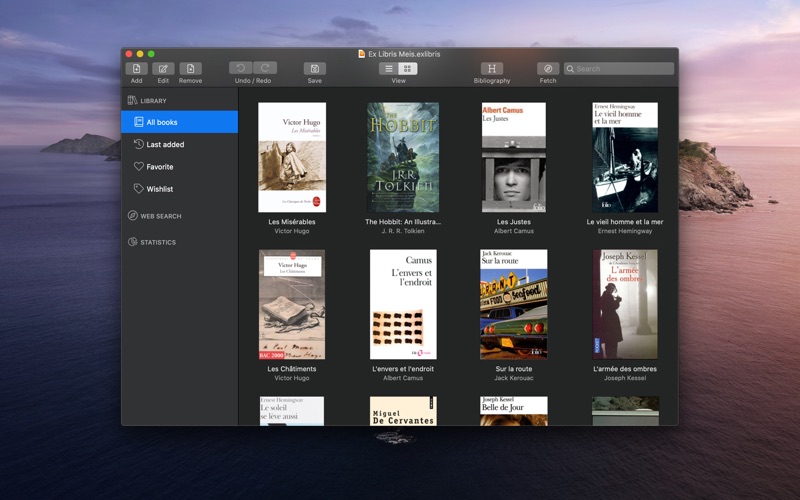Click author 'Ernest Hemingway' label
The height and width of the screenshot is (500, 800).
click(625, 231)
